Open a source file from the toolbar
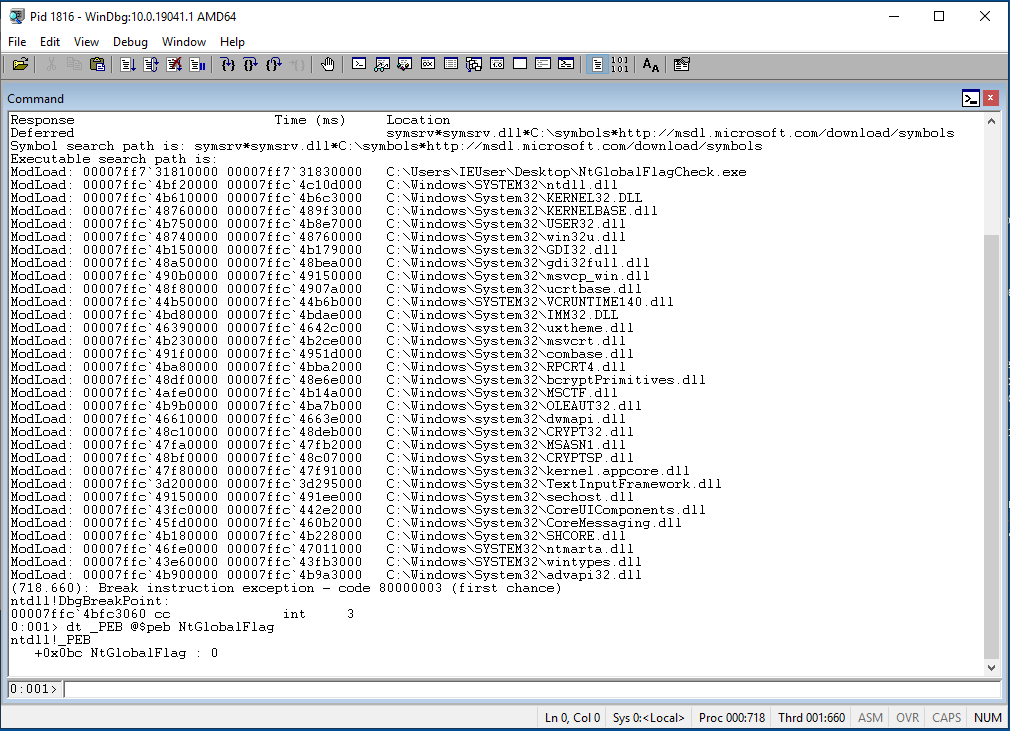 pyautogui.click(x=19, y=64)
